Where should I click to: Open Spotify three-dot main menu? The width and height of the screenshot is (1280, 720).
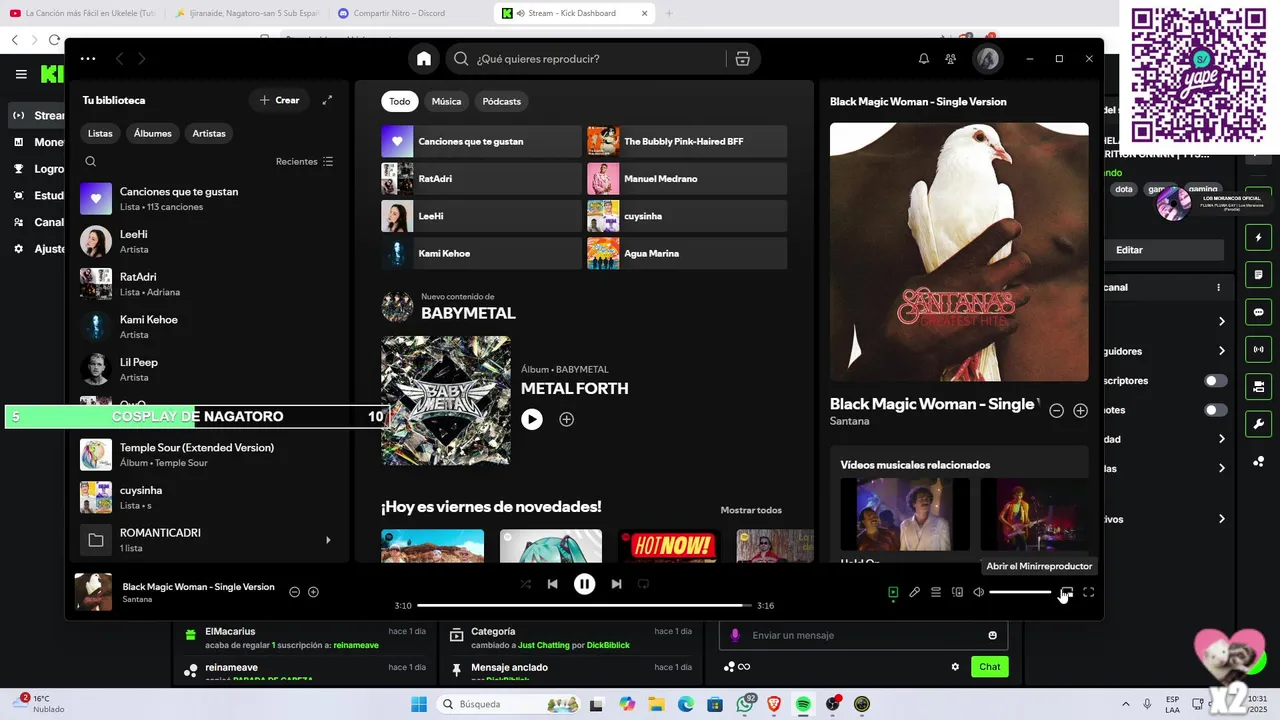click(88, 59)
